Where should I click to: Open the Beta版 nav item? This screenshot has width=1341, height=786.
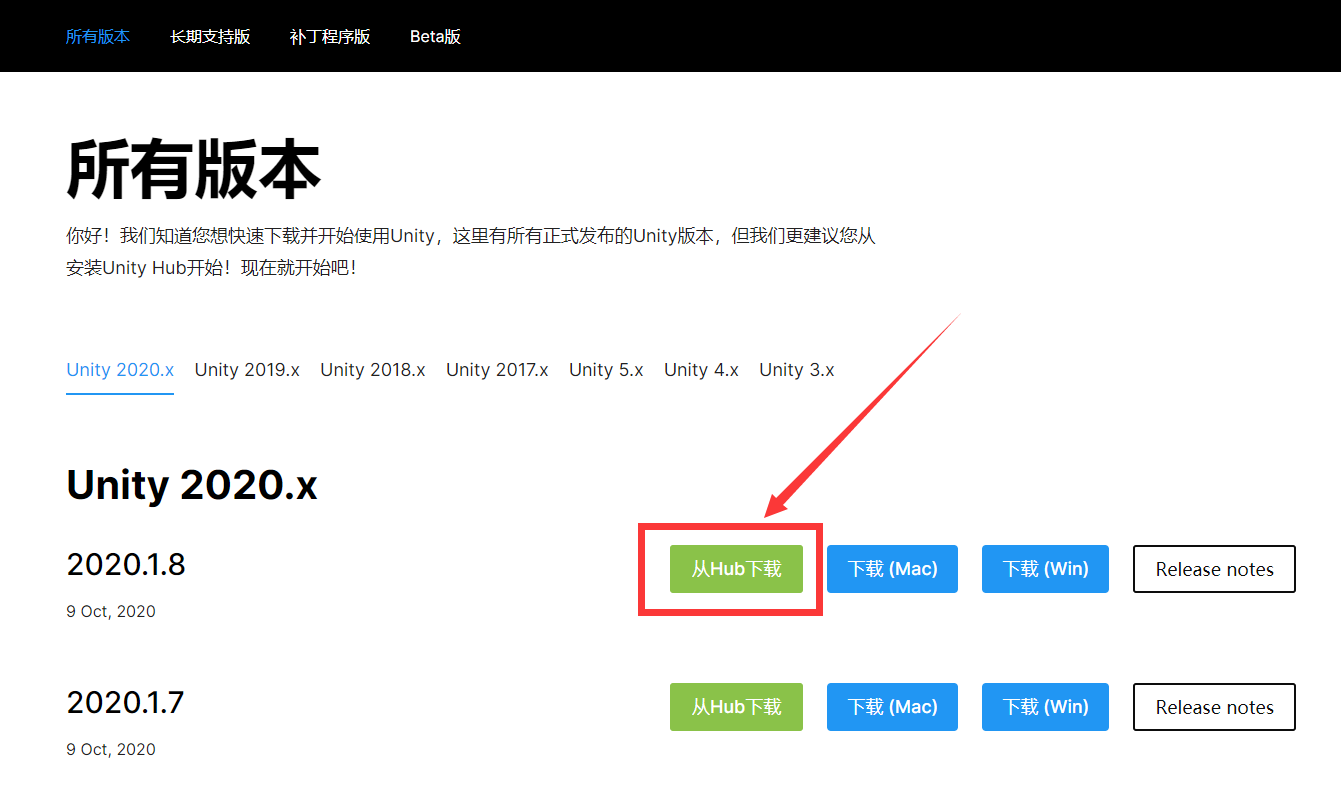(x=435, y=37)
